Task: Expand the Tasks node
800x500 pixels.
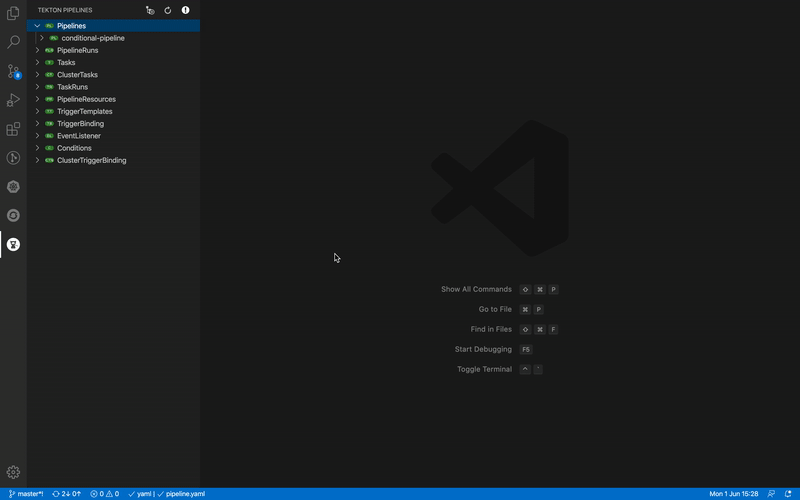Action: tap(37, 62)
